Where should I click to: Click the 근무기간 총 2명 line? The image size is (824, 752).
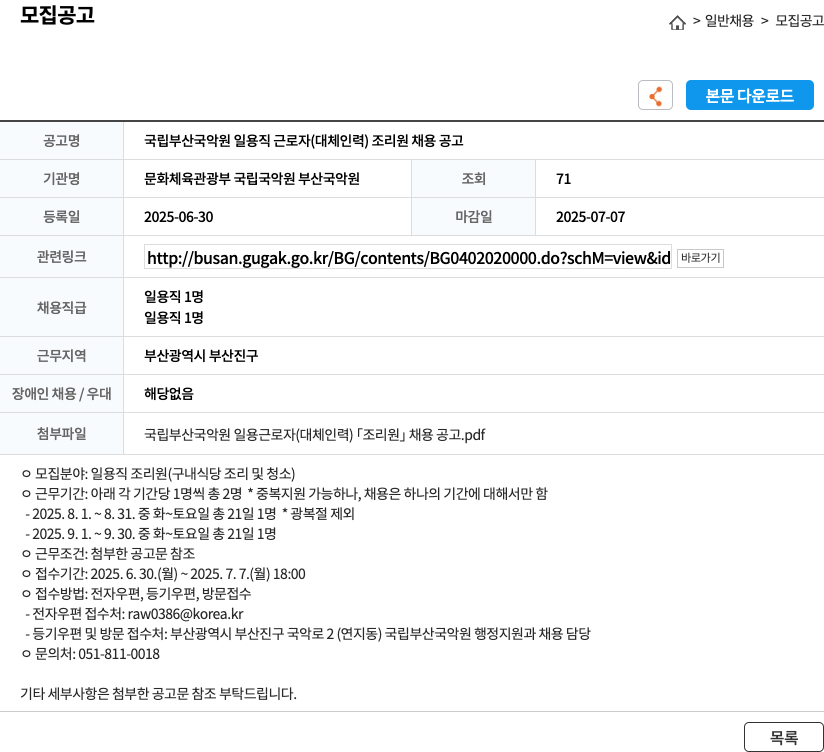click(x=284, y=493)
